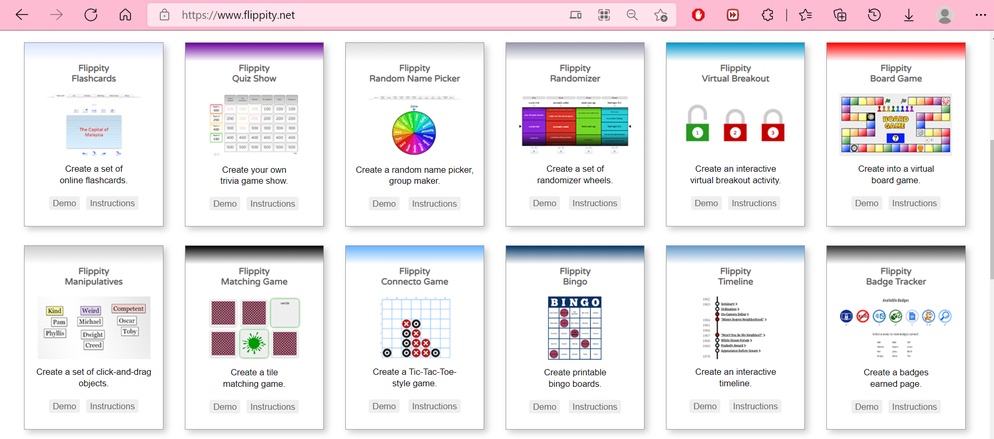The image size is (994, 439).
Task: Open Demo for Random Name Picker
Action: [x=384, y=203]
